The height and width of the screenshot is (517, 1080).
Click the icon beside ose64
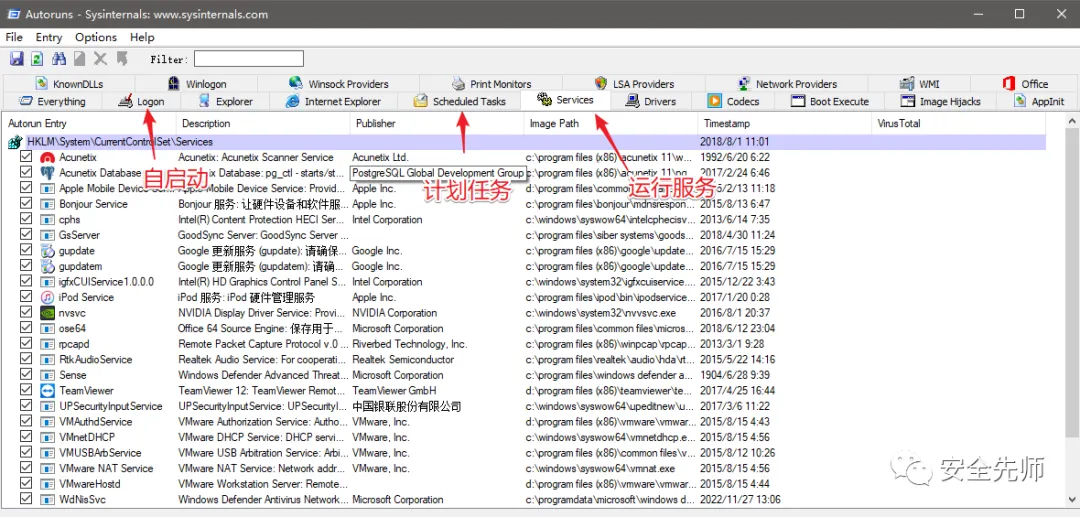[48, 328]
